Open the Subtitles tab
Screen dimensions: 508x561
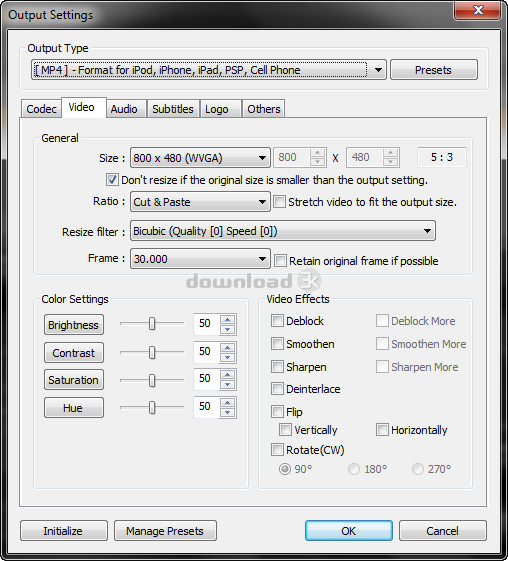point(173,109)
